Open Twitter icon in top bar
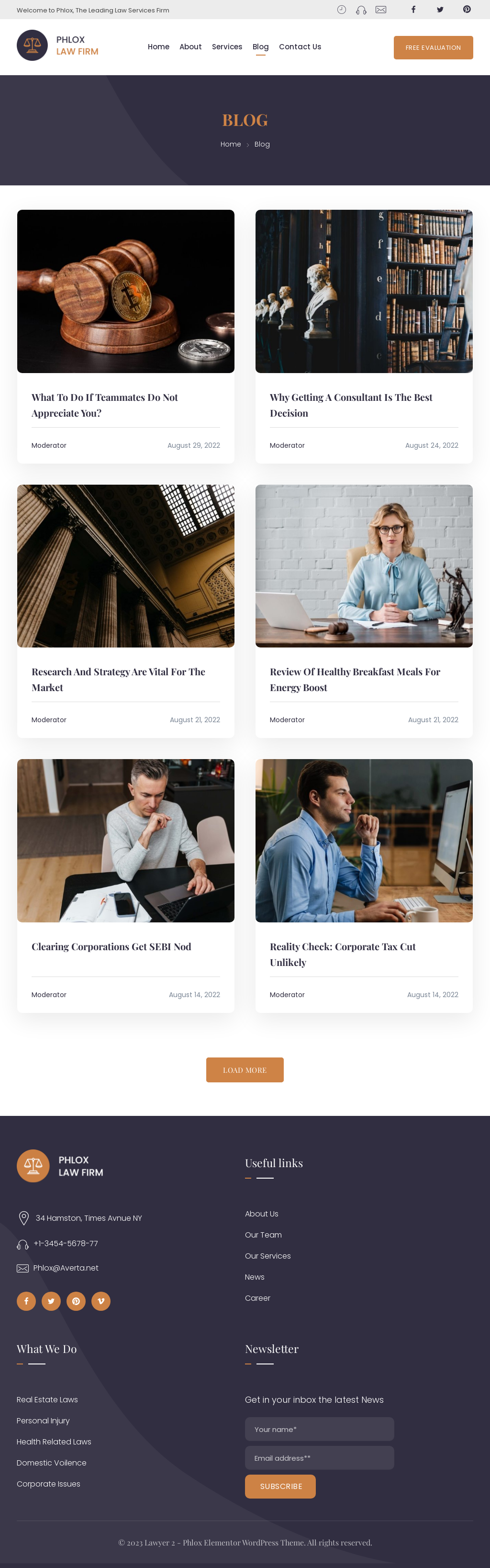 click(x=440, y=10)
